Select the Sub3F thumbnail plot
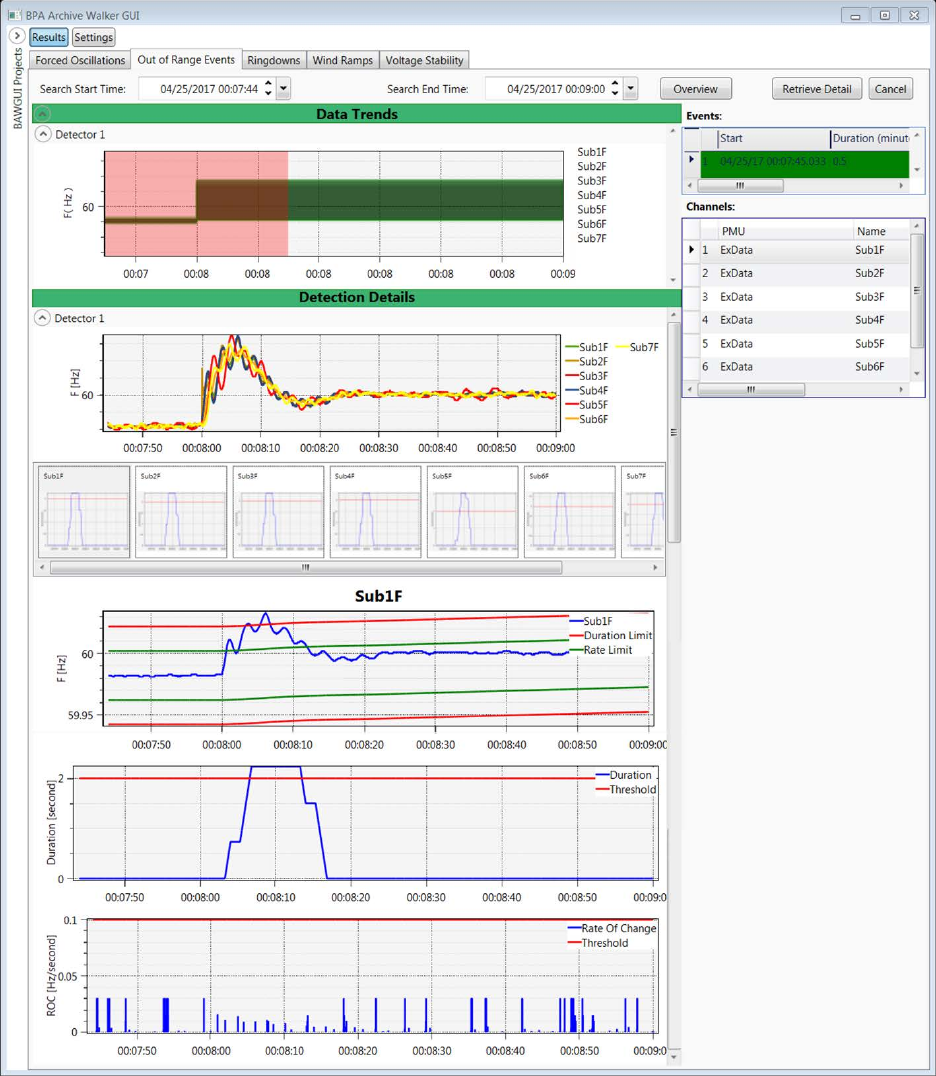The height and width of the screenshot is (1076, 936). tap(278, 511)
